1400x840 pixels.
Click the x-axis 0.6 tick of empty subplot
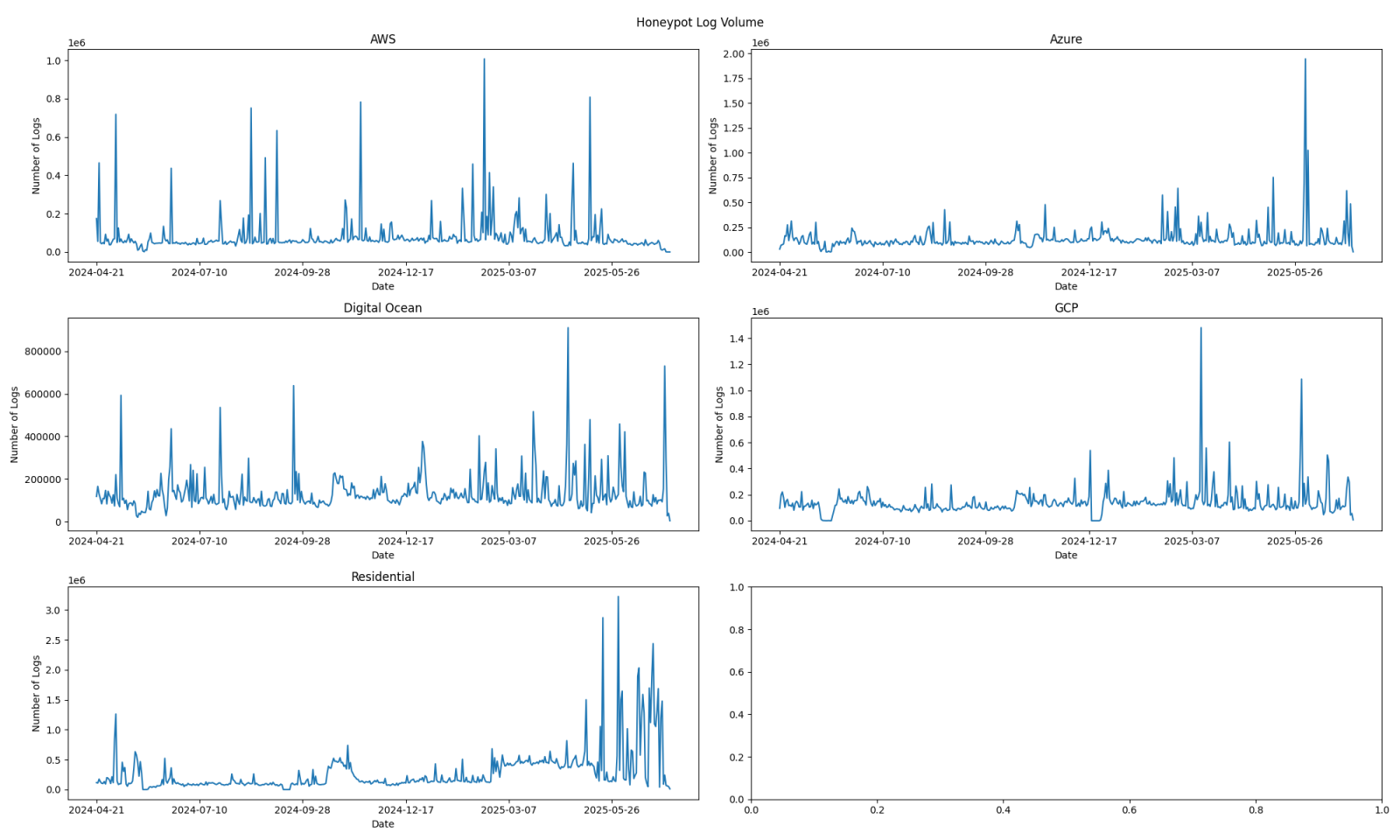pyautogui.click(x=1130, y=809)
